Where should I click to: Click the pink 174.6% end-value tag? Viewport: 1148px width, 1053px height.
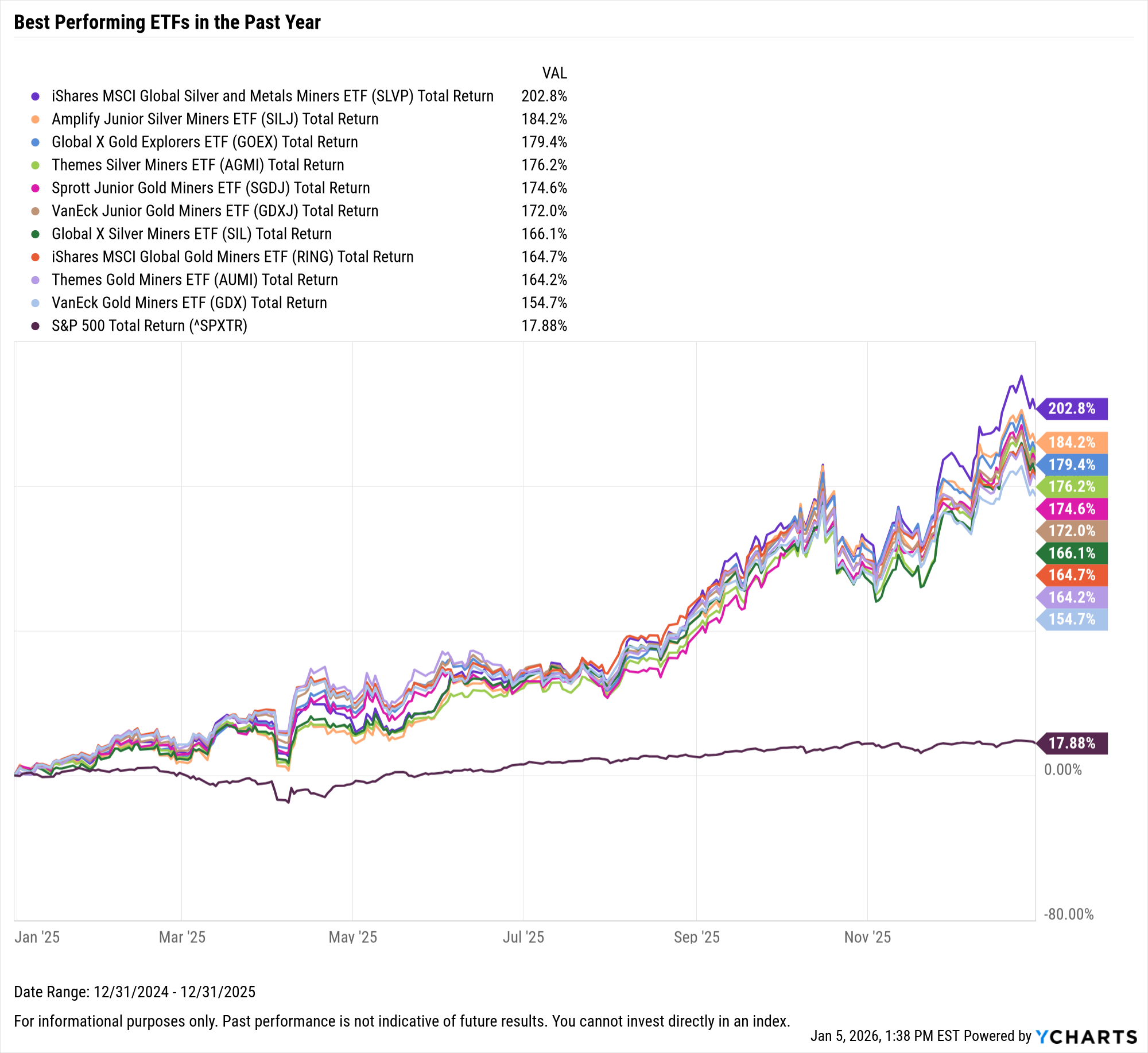click(1072, 509)
